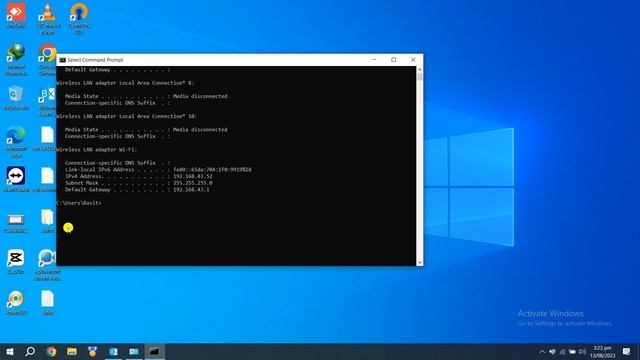Open the notification center icon
The width and height of the screenshot is (640, 360).
point(626,352)
